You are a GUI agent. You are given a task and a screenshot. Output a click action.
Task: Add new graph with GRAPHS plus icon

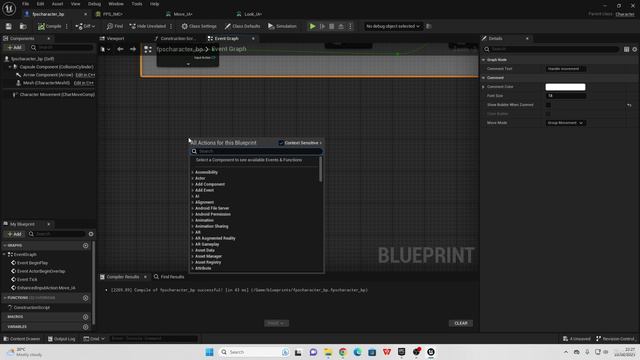coord(85,246)
